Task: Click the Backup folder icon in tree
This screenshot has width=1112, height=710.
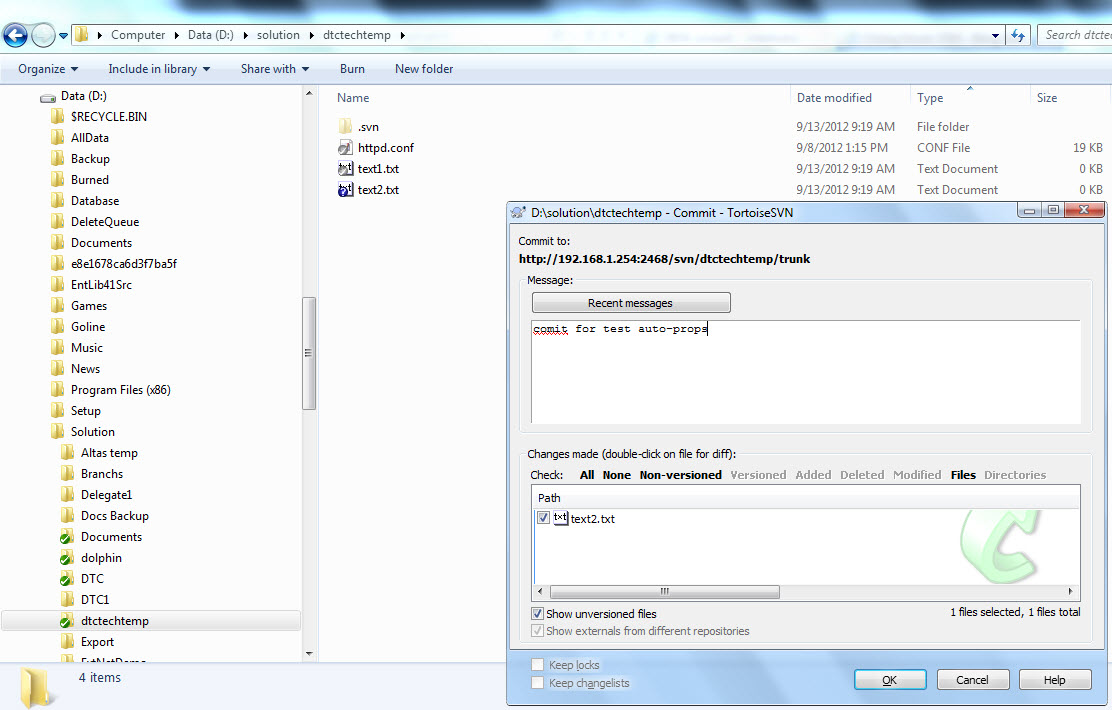Action: click(x=58, y=158)
